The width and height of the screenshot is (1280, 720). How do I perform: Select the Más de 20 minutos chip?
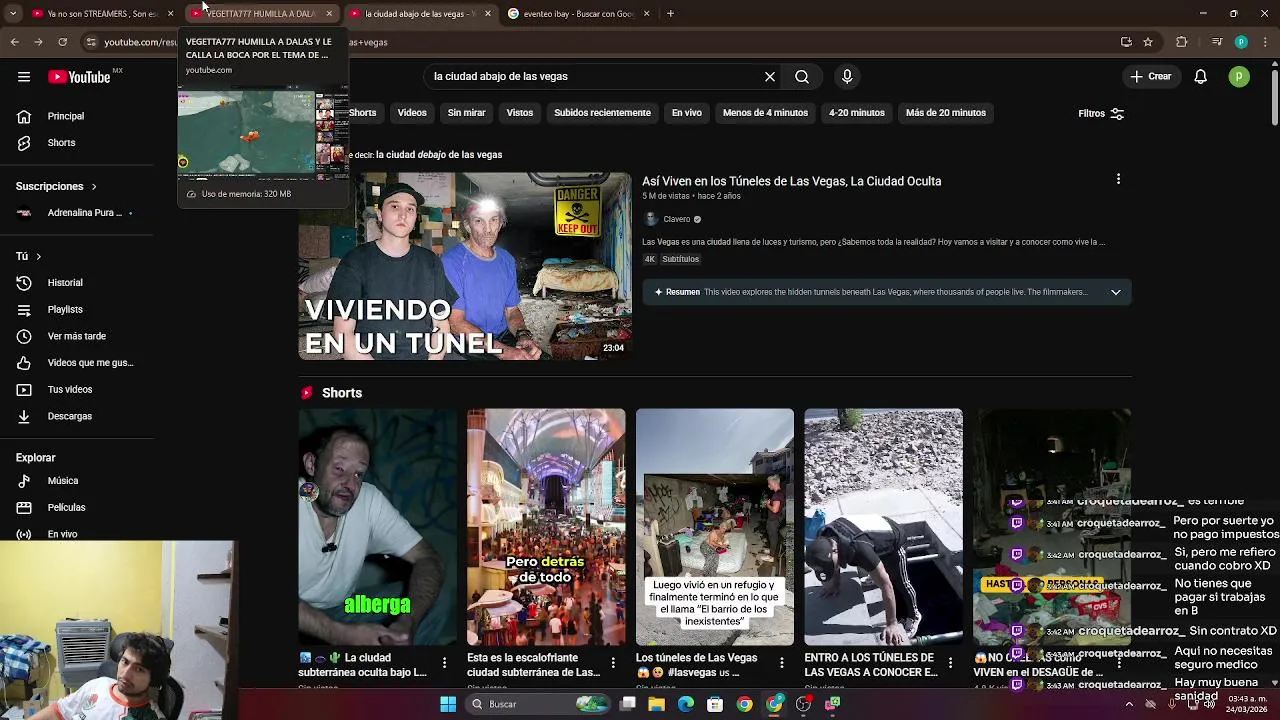click(x=946, y=113)
